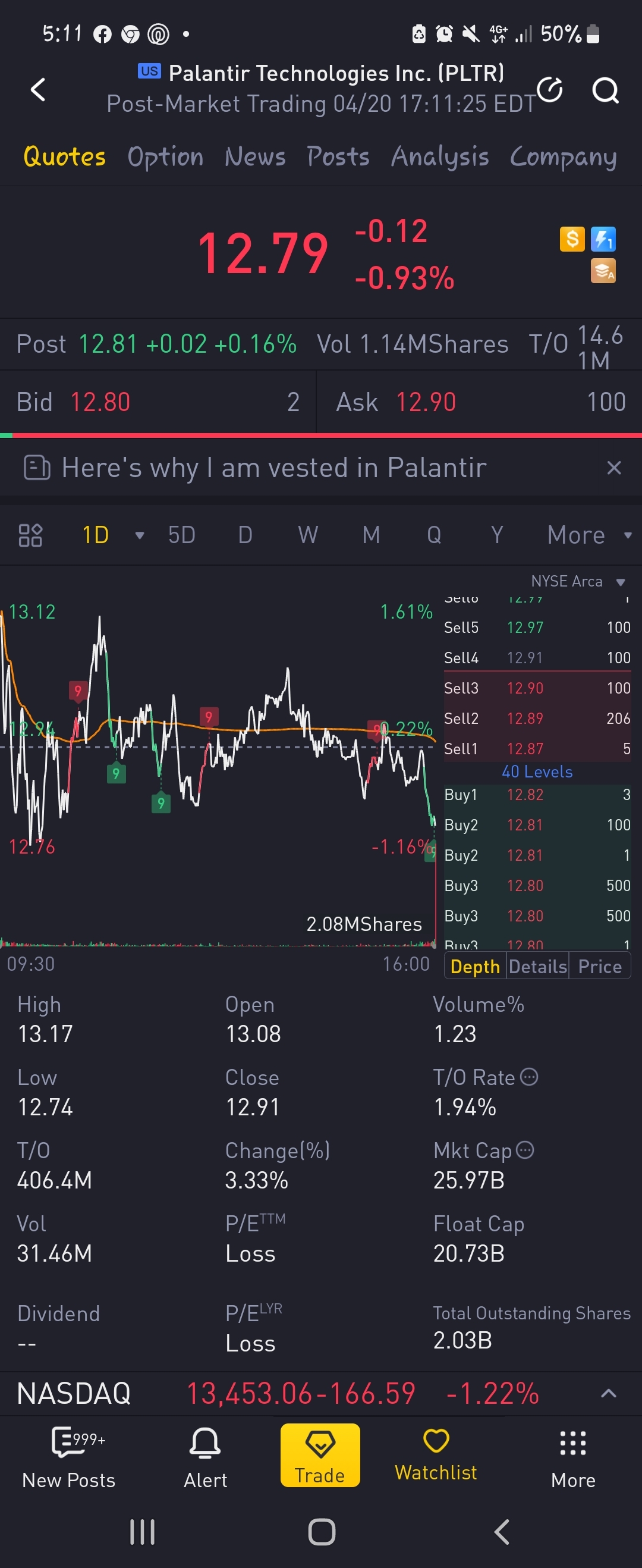The image size is (642, 1568).
Task: Tap the Buy1 12.82 order row
Action: pyautogui.click(x=537, y=794)
